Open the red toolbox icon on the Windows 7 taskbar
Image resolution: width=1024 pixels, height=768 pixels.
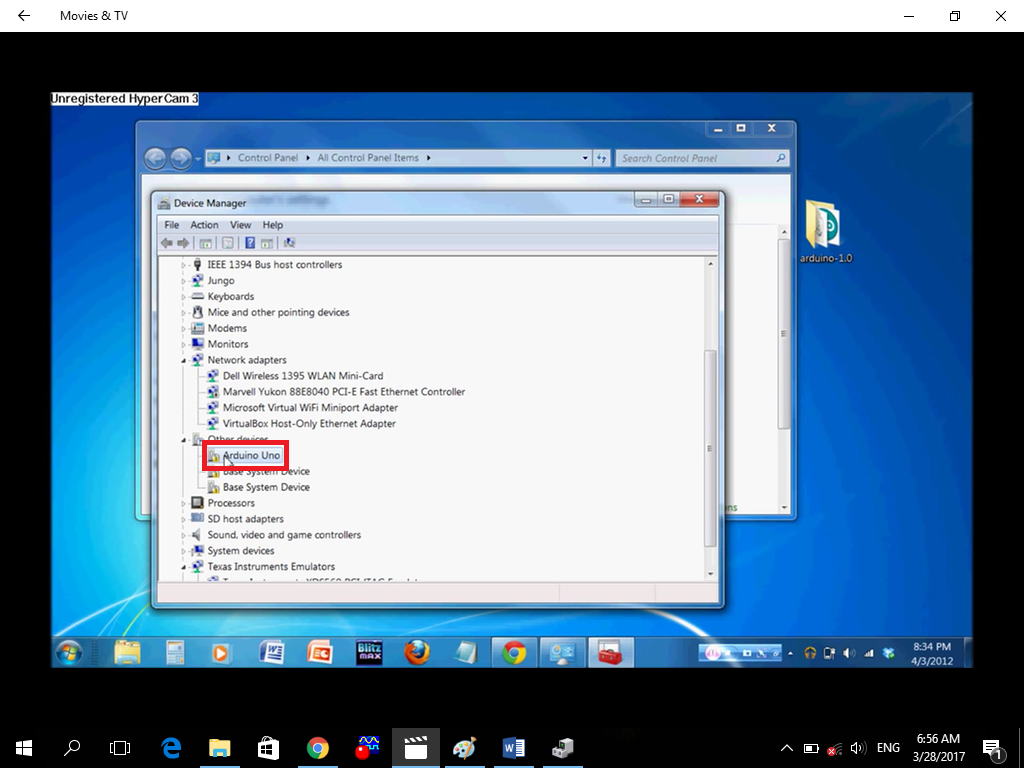pos(611,652)
